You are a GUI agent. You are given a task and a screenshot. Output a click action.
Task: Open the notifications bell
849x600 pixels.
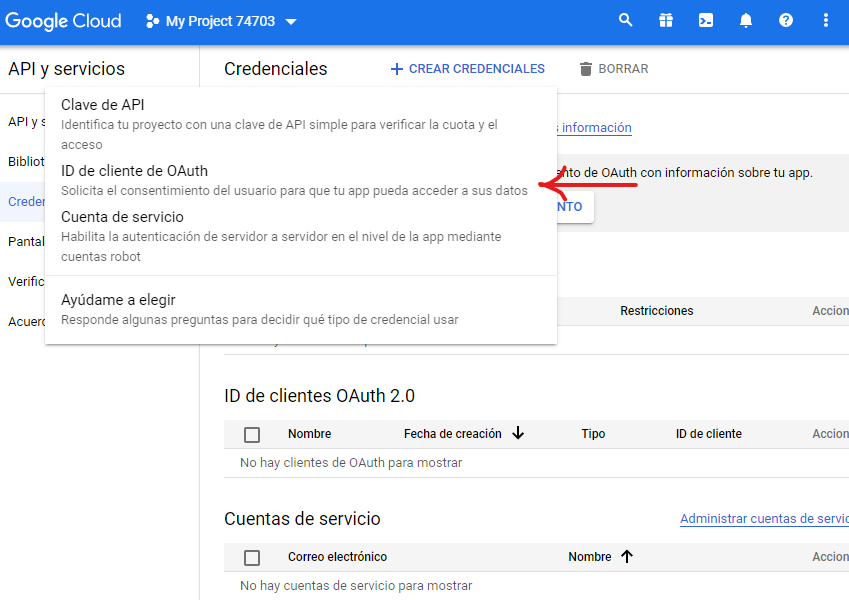pos(746,21)
